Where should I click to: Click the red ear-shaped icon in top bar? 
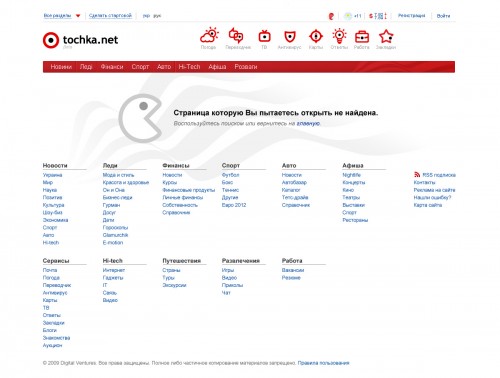(x=331, y=16)
